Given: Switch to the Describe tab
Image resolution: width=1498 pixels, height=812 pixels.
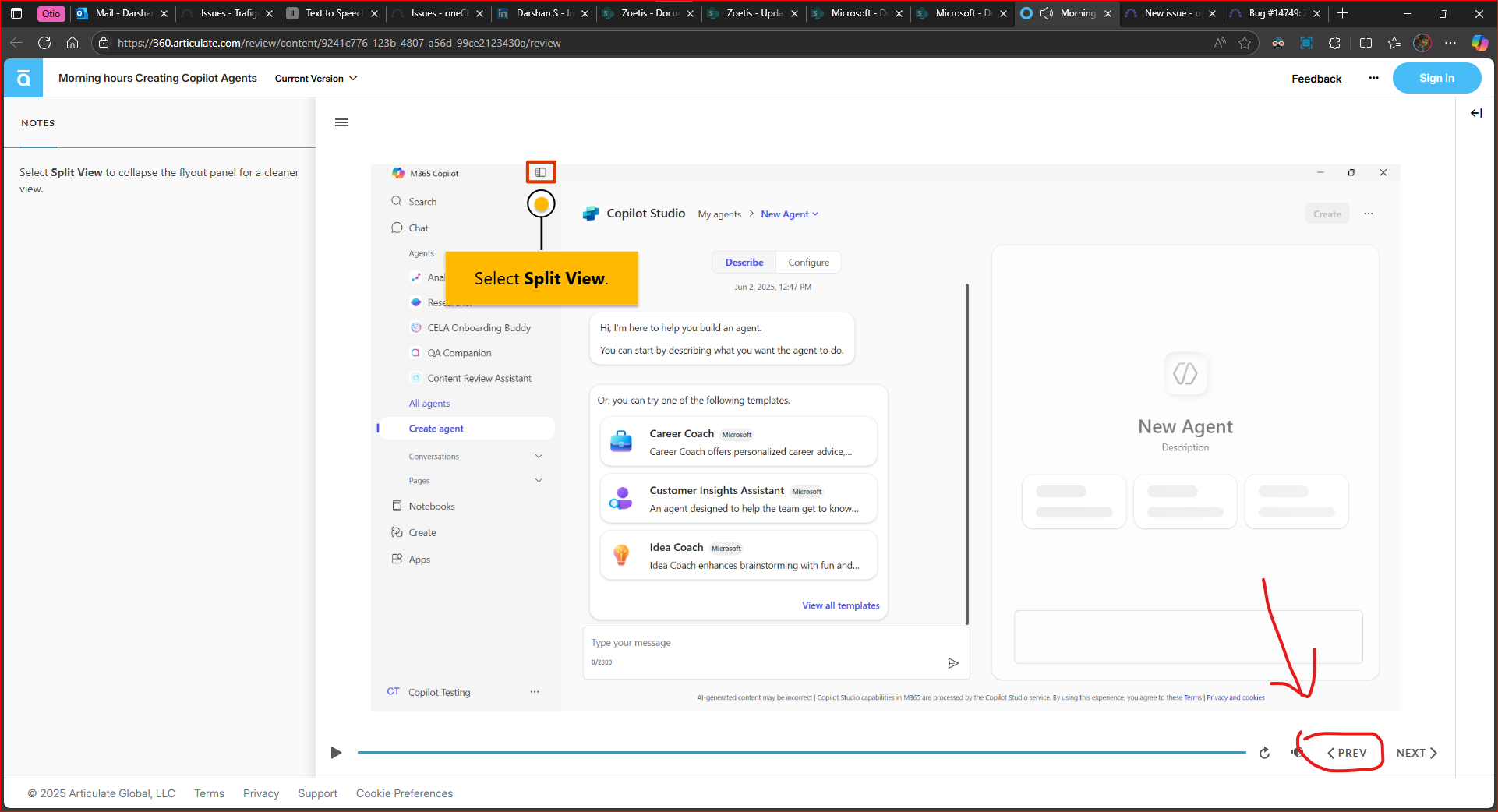Looking at the screenshot, I should click(x=744, y=263).
